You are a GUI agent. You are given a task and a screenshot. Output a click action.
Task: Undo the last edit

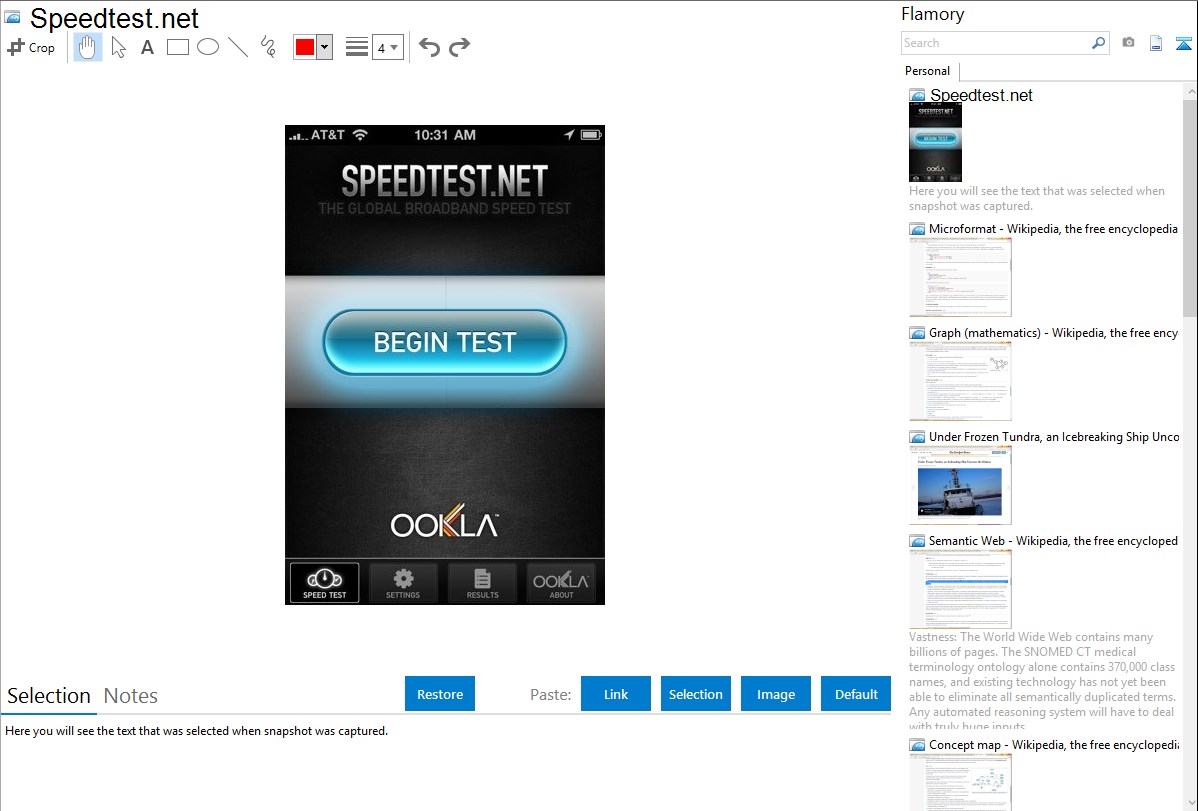coord(429,47)
